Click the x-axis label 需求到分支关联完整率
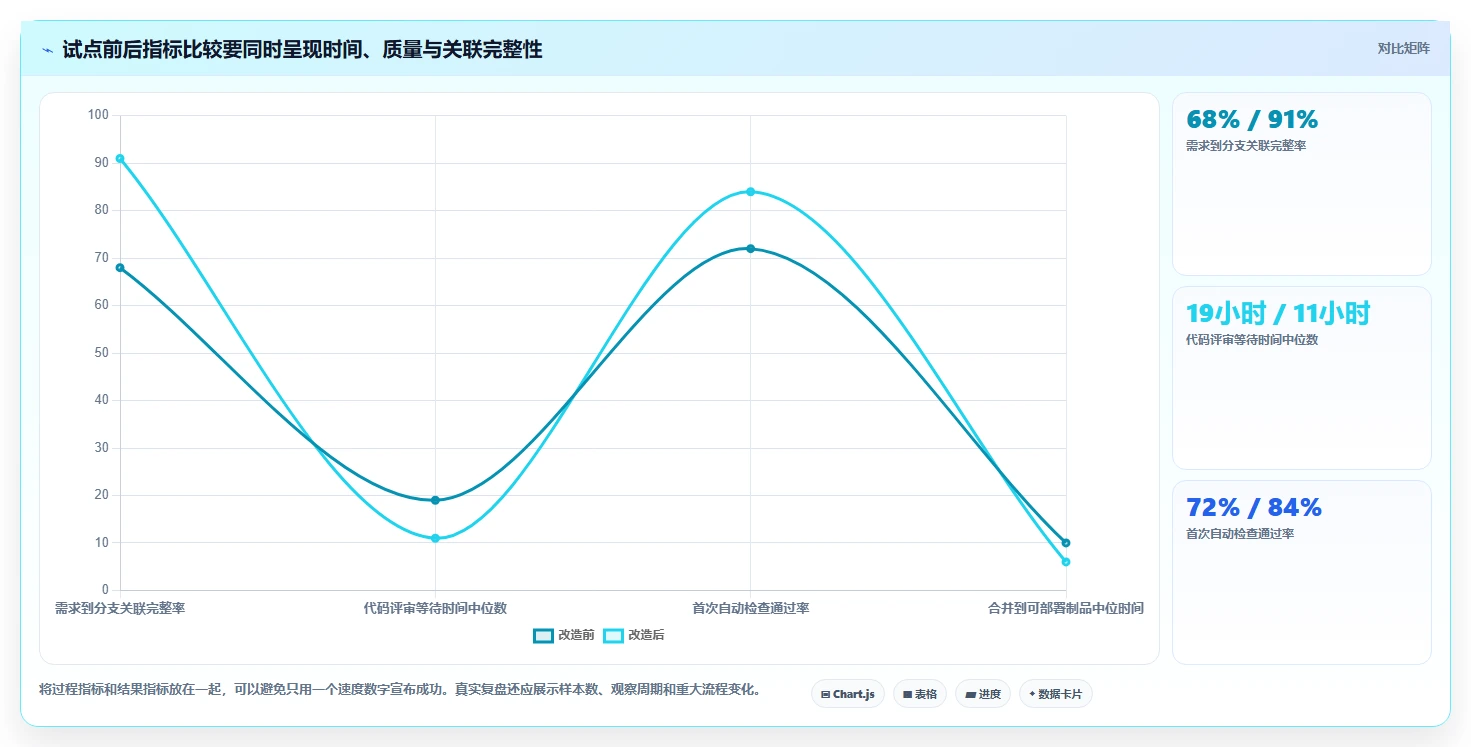This screenshot has height=747, width=1471. tap(120, 608)
